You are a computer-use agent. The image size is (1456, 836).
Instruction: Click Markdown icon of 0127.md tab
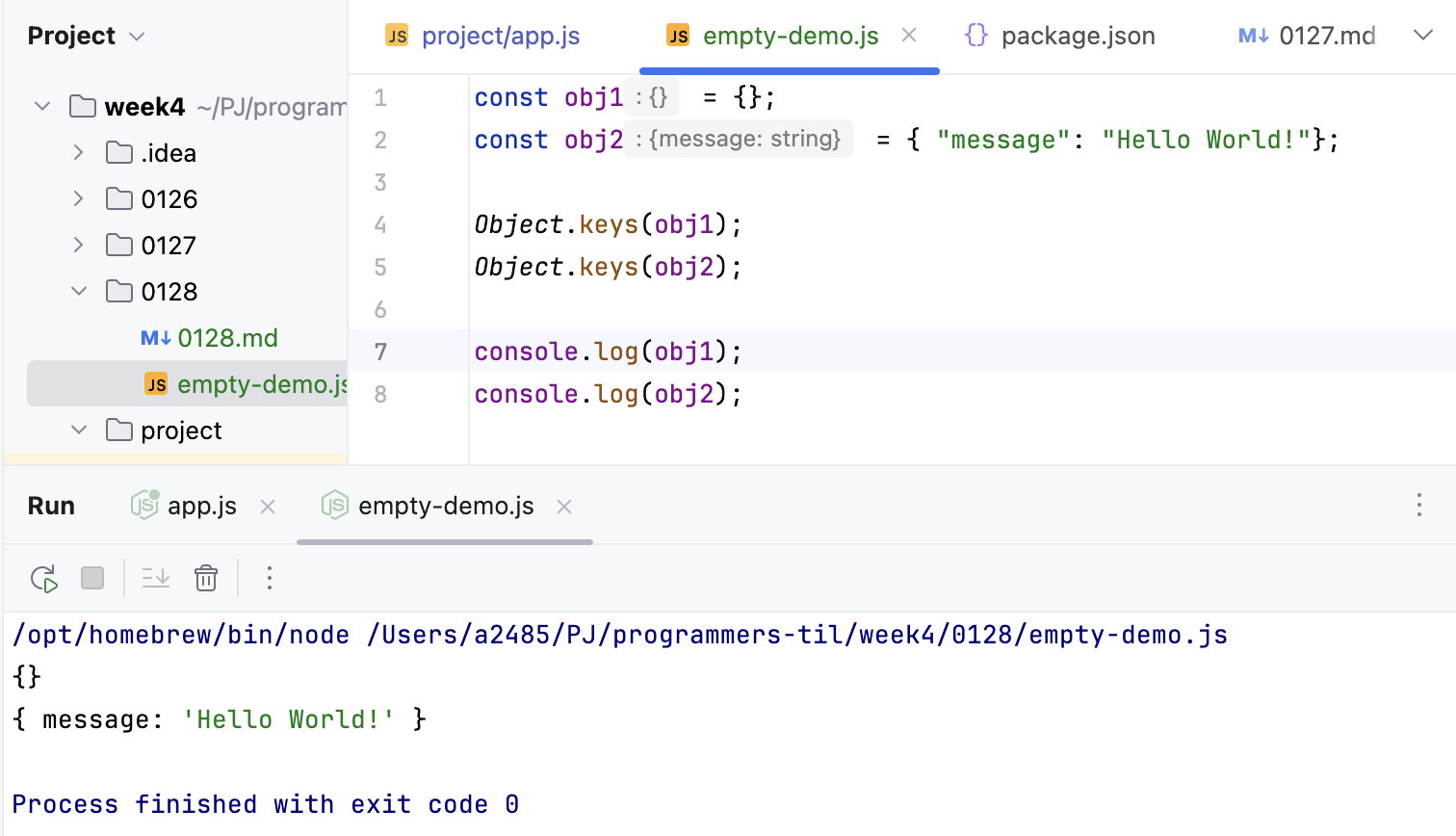pos(1254,36)
